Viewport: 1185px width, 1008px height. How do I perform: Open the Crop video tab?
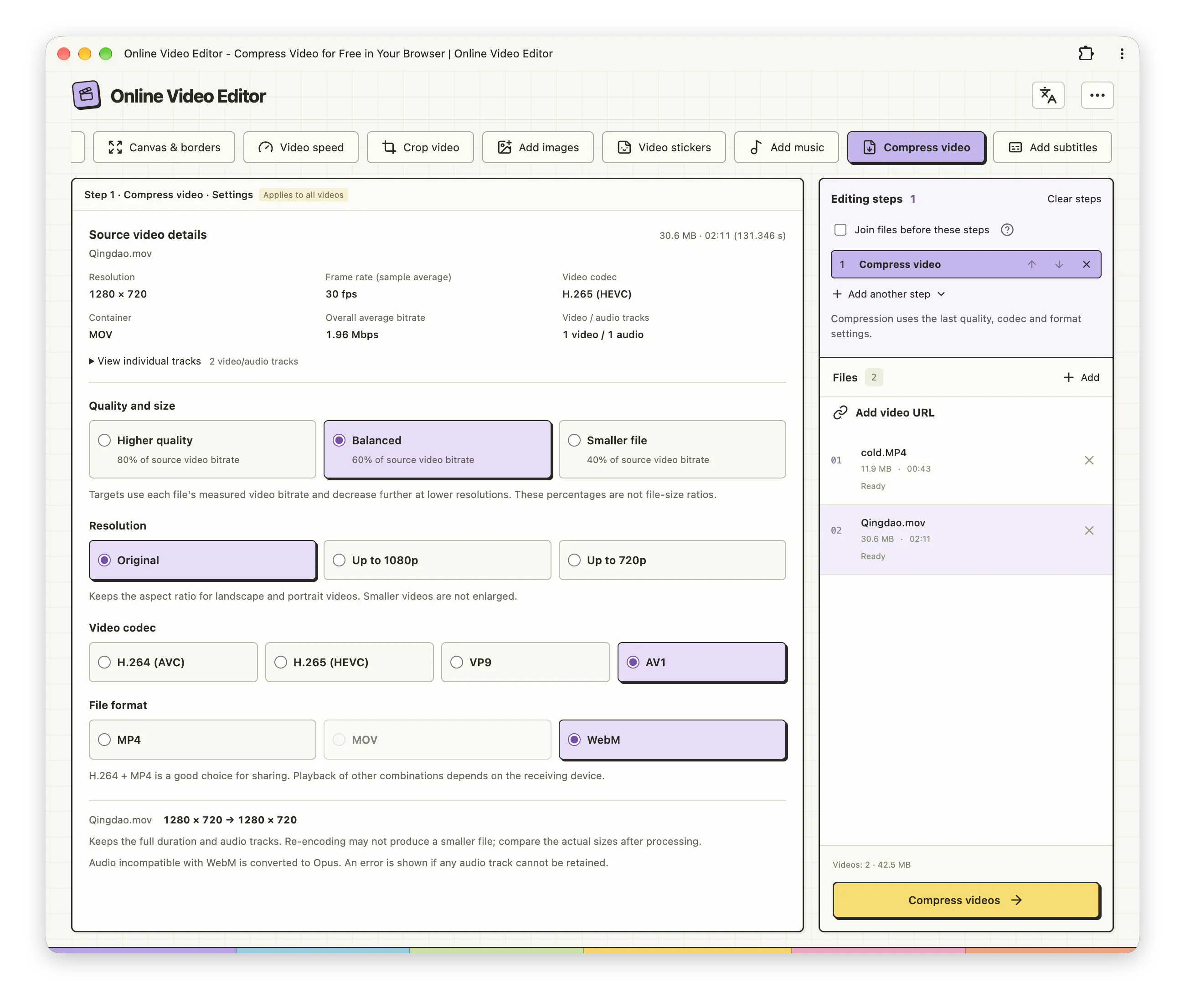(420, 148)
